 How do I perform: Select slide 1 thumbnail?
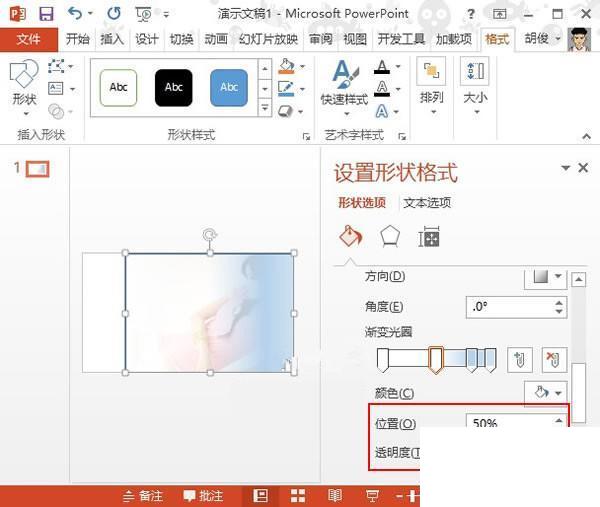[x=38, y=169]
